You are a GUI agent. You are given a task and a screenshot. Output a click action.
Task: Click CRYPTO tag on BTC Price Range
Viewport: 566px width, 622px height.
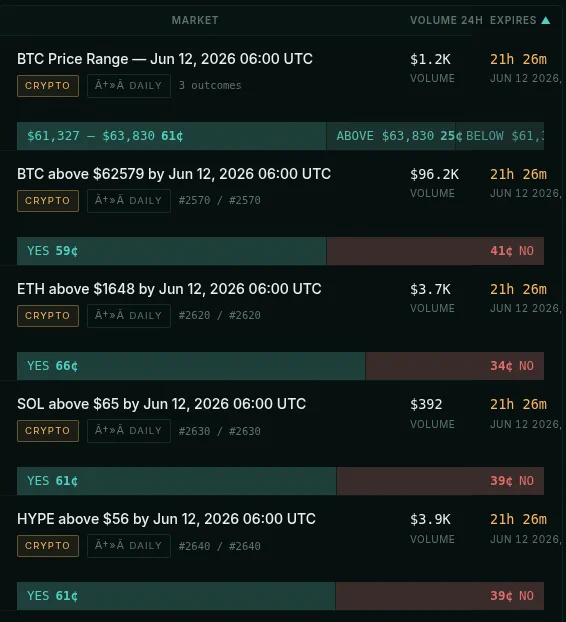[48, 86]
